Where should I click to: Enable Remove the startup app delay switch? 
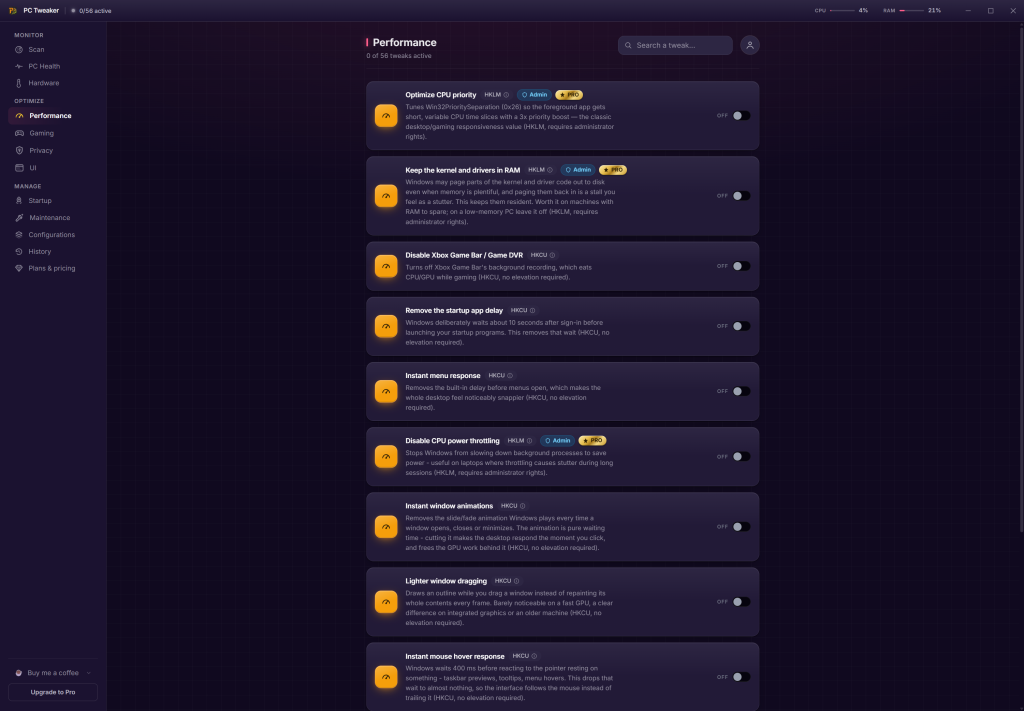tap(741, 326)
